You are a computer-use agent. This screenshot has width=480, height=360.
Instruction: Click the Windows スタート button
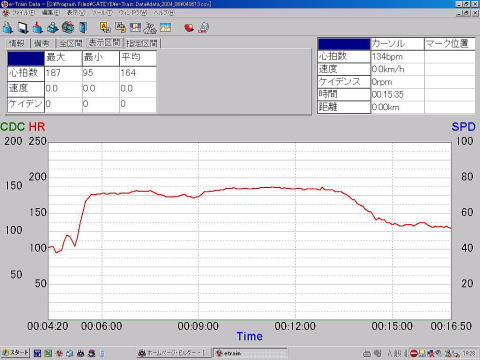[15, 353]
